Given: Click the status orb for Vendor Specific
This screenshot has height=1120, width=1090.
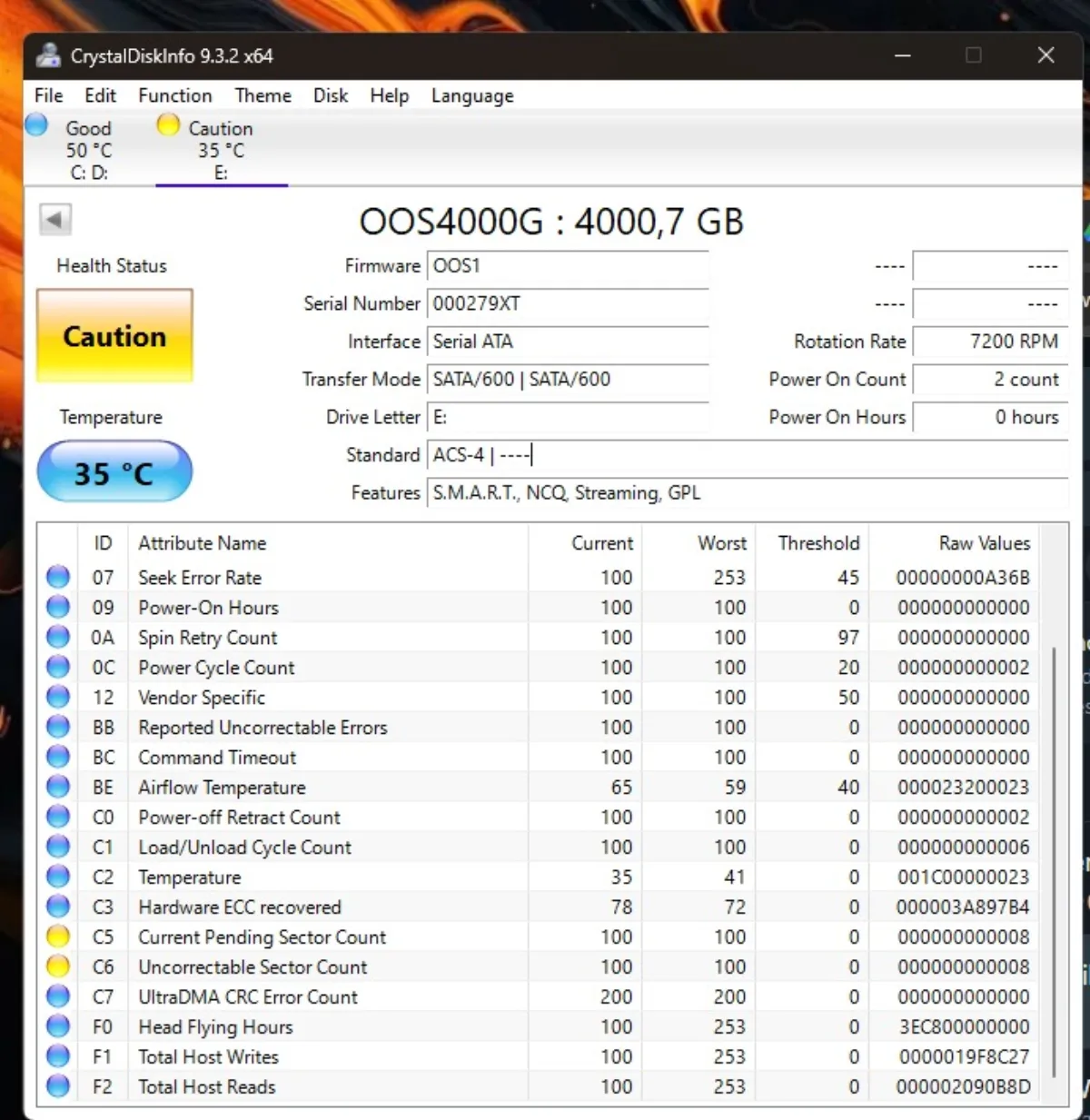Looking at the screenshot, I should [x=58, y=697].
